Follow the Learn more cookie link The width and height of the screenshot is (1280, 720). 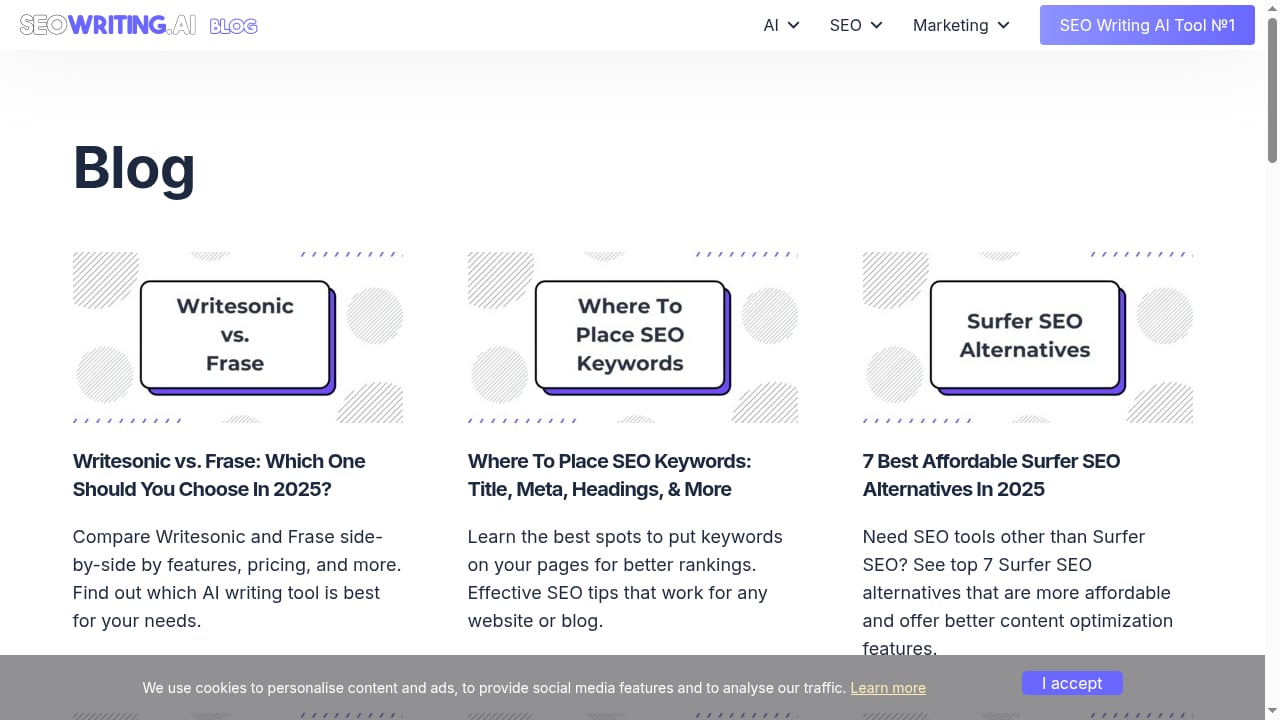tap(888, 688)
